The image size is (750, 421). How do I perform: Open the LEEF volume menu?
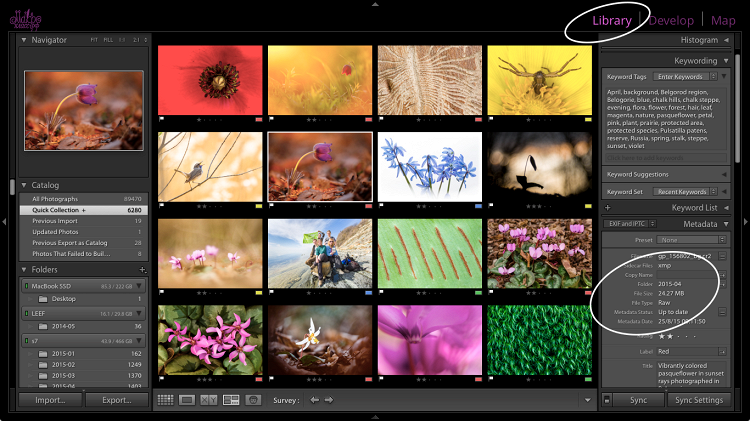pyautogui.click(x=139, y=313)
